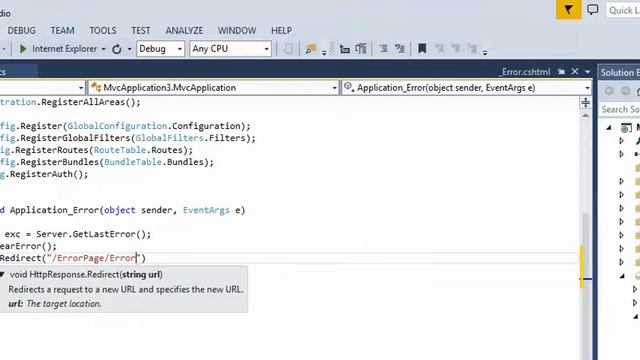Go to the previous bookmark icon
This screenshot has width=640, height=360.
click(440, 49)
